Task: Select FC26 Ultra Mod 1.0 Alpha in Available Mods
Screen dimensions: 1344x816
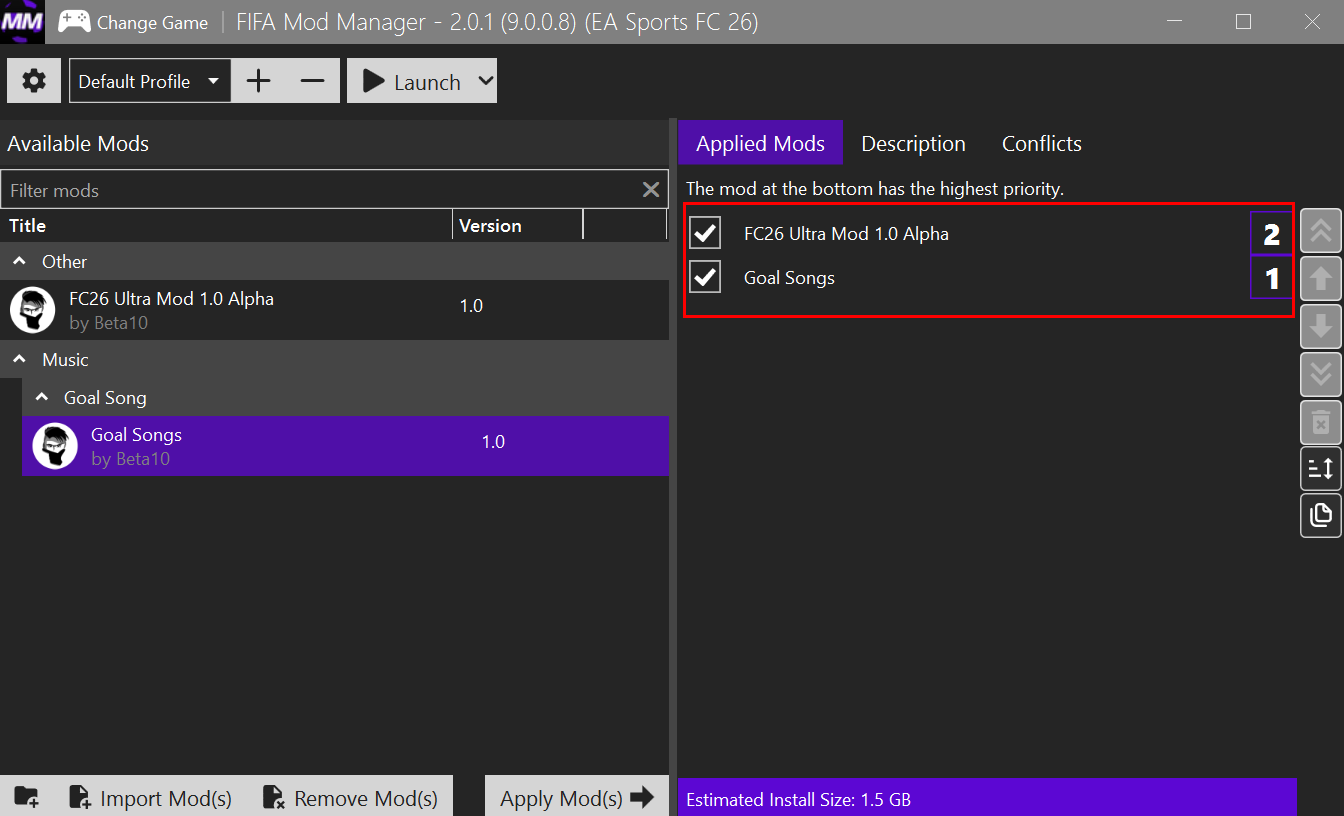Action: pyautogui.click(x=335, y=310)
